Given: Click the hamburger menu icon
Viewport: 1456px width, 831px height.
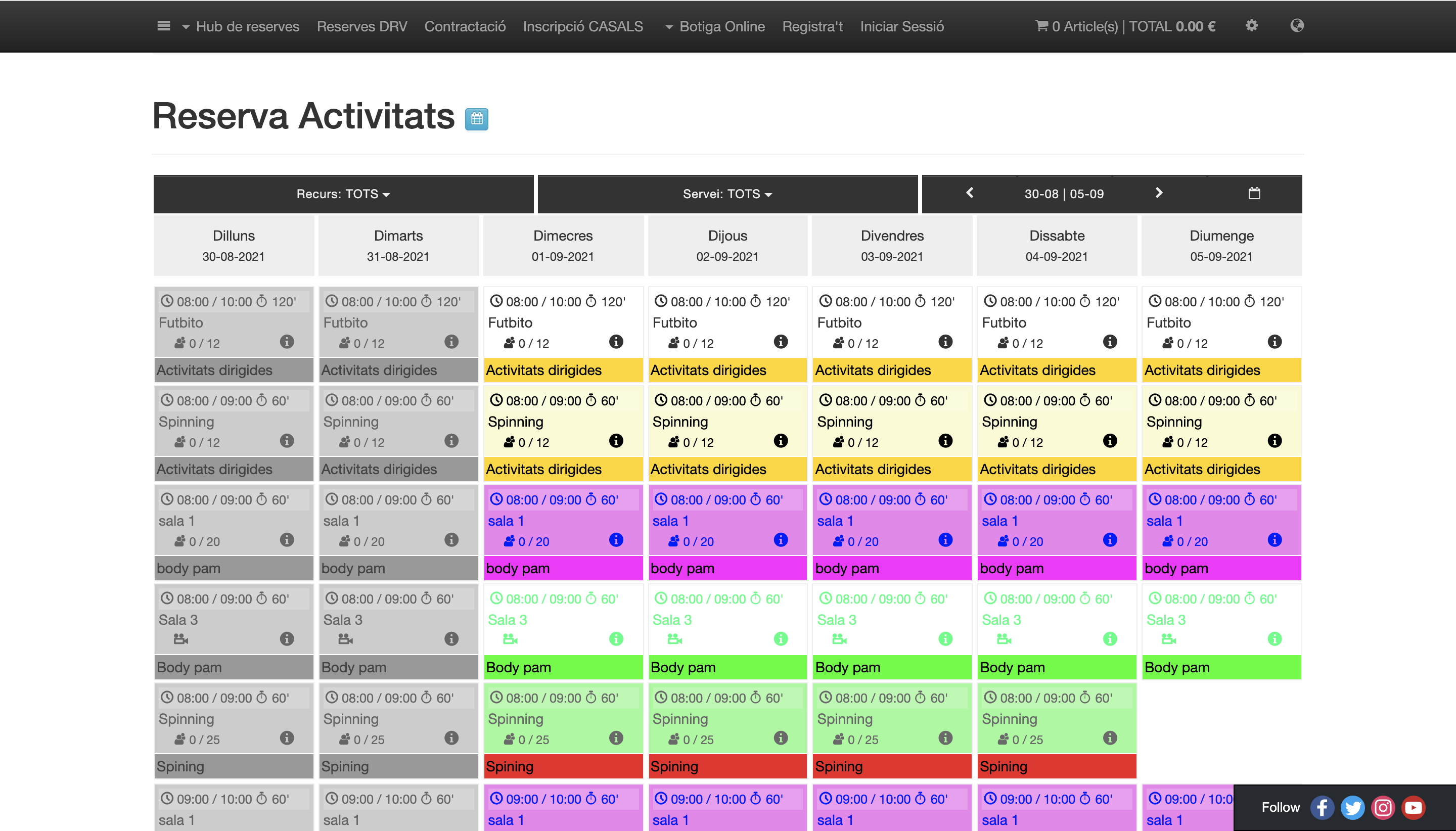Looking at the screenshot, I should point(163,26).
